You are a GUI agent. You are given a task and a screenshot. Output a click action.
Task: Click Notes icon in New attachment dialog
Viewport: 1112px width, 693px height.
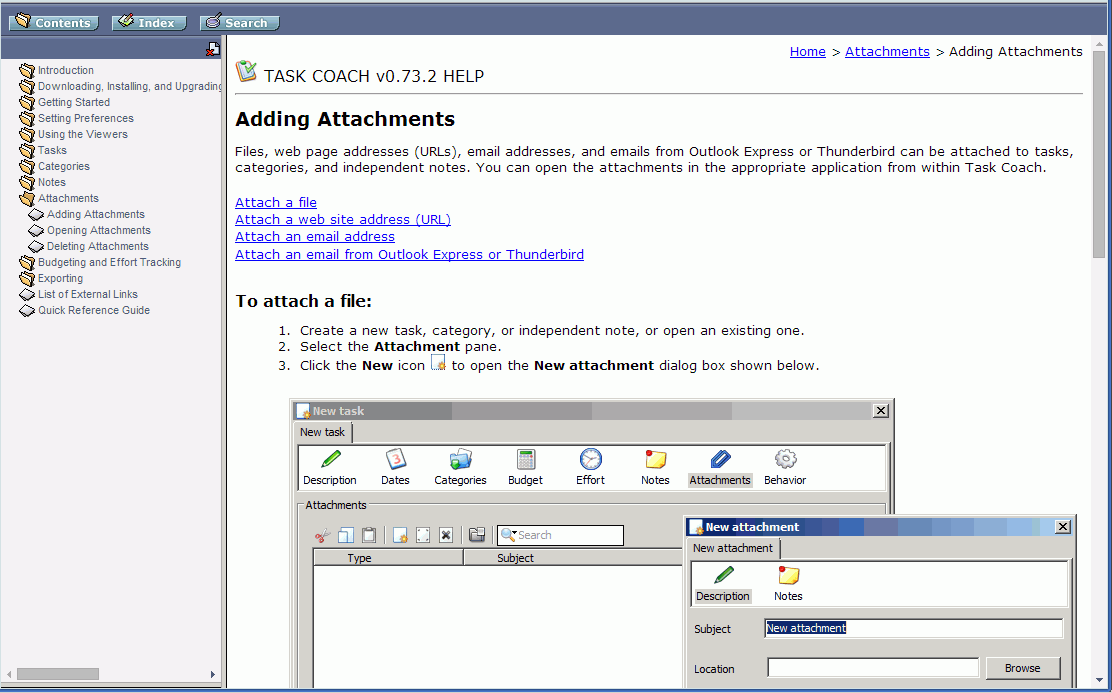[x=788, y=576]
